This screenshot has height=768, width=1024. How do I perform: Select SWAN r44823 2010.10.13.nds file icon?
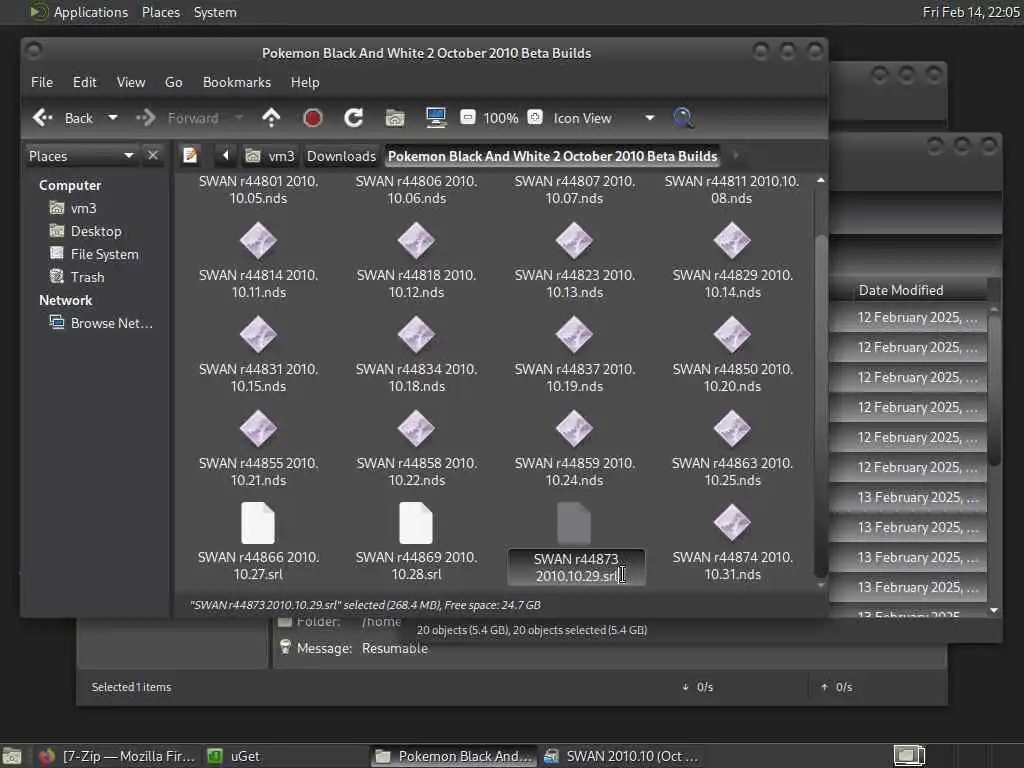click(x=575, y=241)
